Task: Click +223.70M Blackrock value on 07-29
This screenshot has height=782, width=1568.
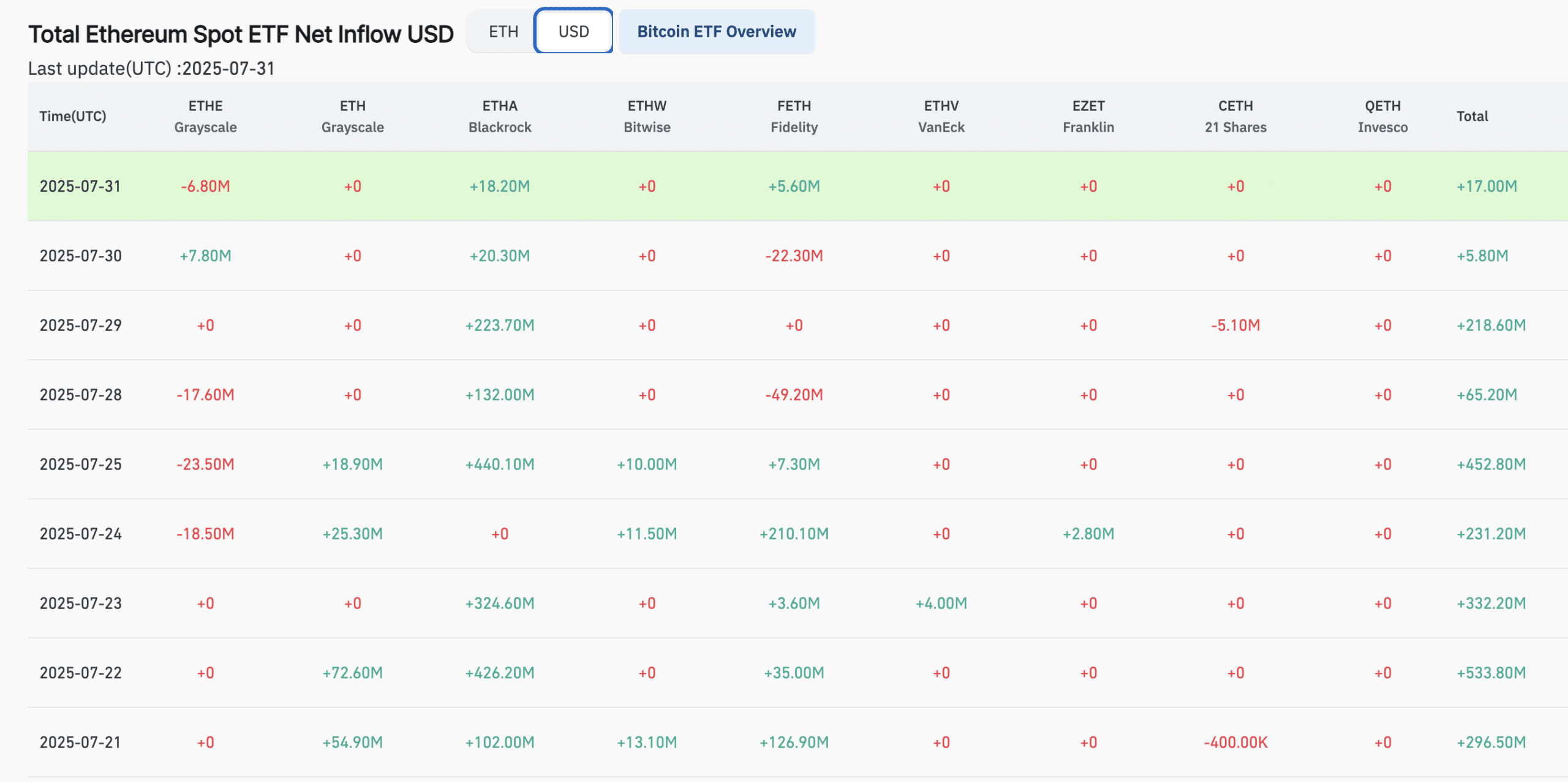Action: click(x=499, y=325)
